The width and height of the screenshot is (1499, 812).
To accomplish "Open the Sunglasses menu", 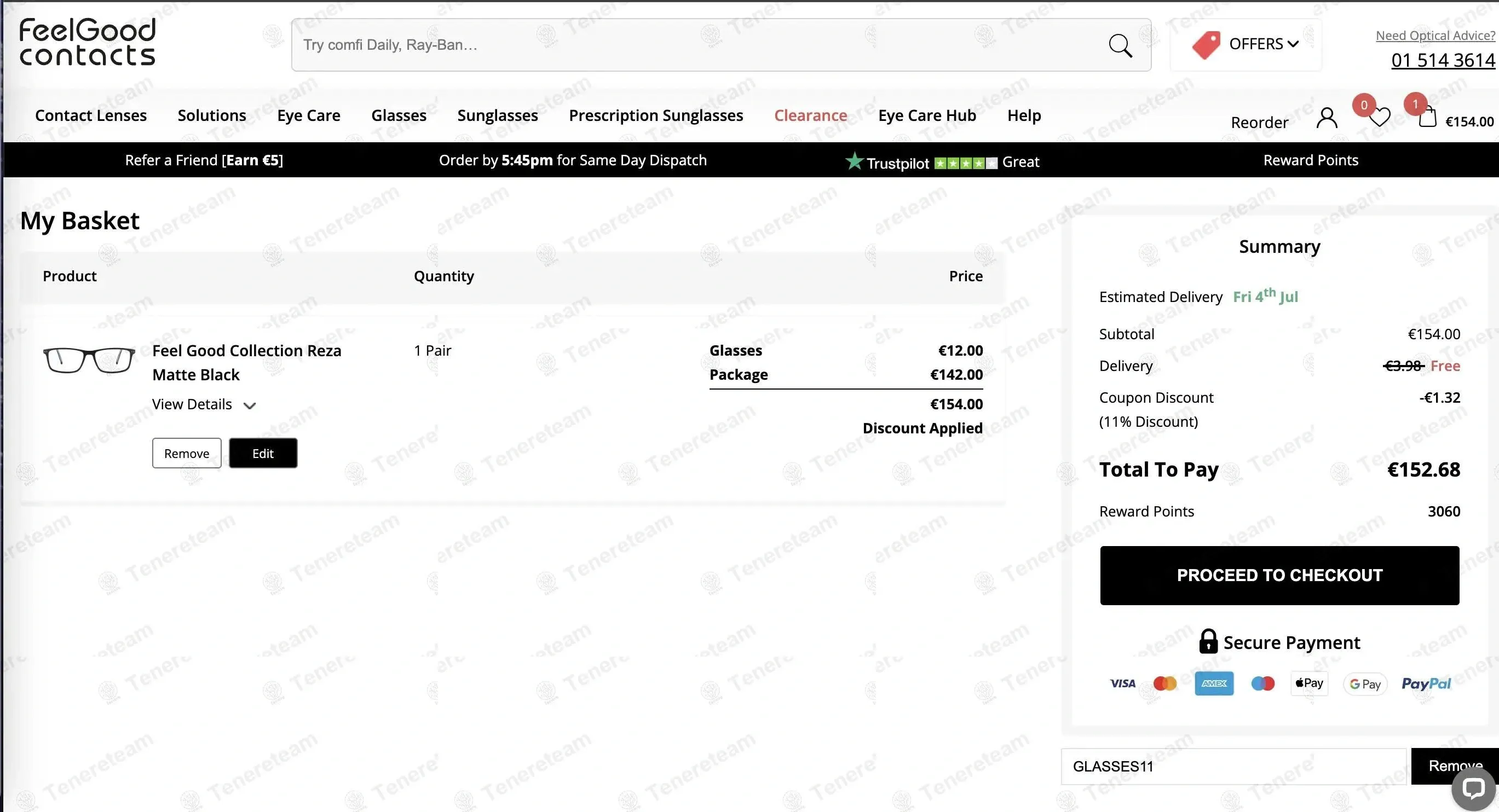I will pyautogui.click(x=498, y=115).
